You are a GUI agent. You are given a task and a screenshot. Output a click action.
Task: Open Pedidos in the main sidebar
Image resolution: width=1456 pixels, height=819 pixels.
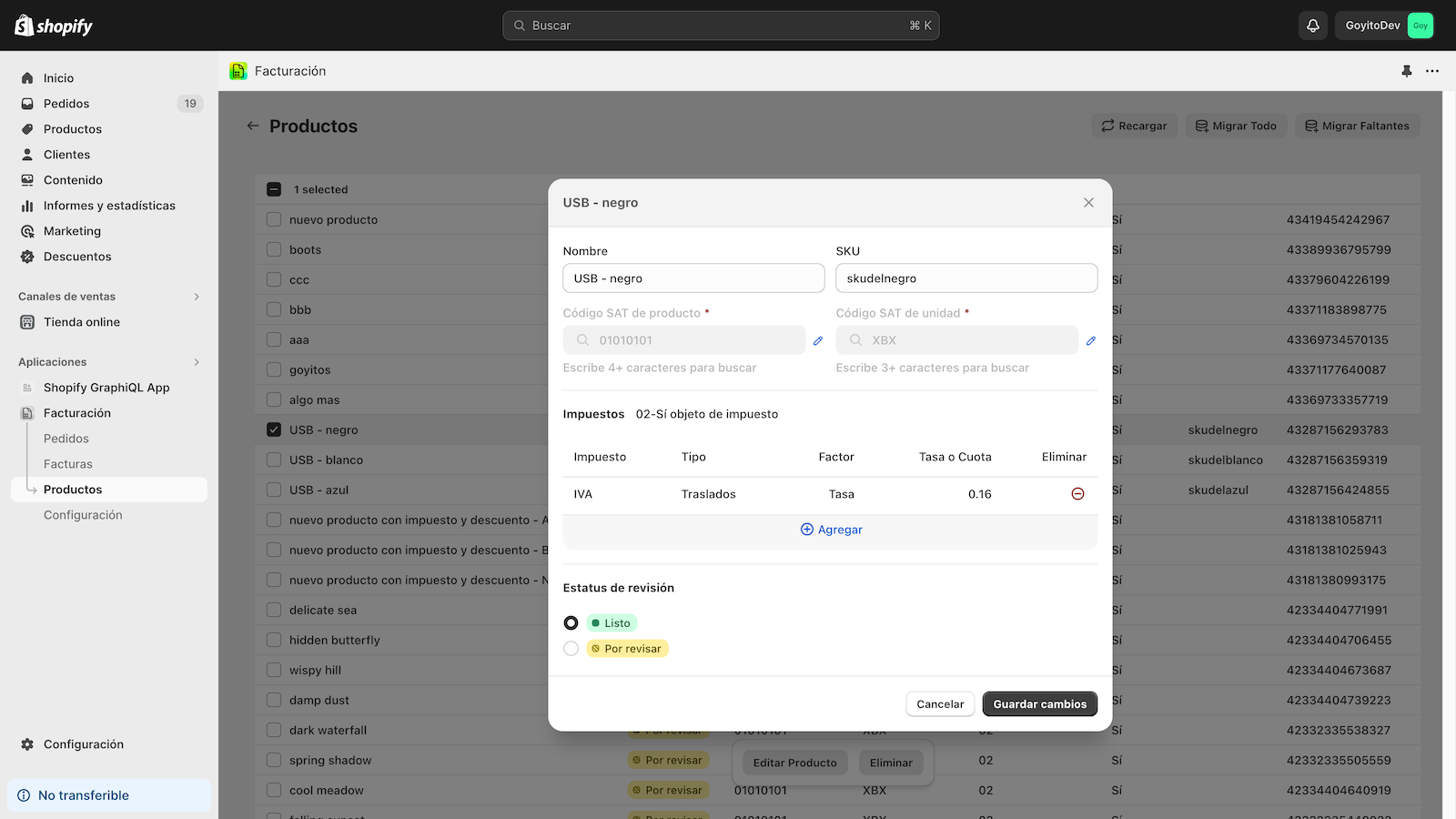109,104
